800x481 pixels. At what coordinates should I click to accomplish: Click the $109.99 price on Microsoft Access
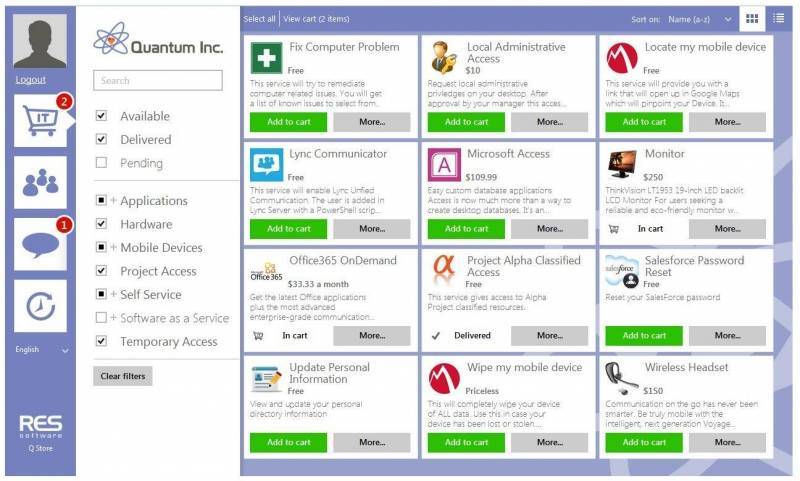coord(481,177)
